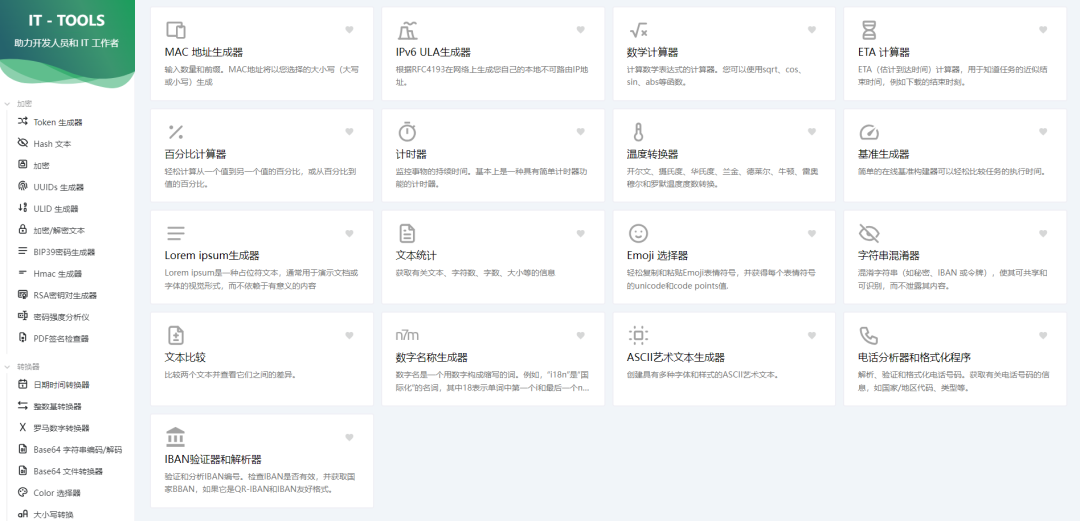This screenshot has height=521, width=1080.
Task: Click the stopwatch icon on 计时器 card
Action: (407, 132)
